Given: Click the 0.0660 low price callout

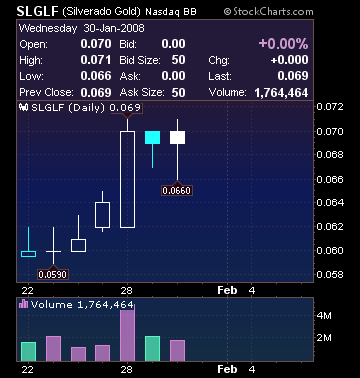Looking at the screenshot, I should (177, 191).
